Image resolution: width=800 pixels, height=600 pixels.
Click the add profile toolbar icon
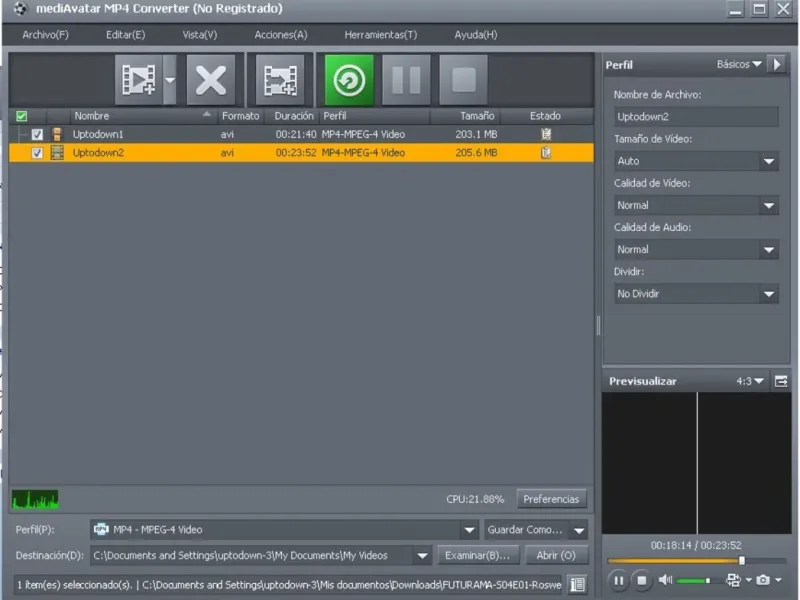[280, 80]
